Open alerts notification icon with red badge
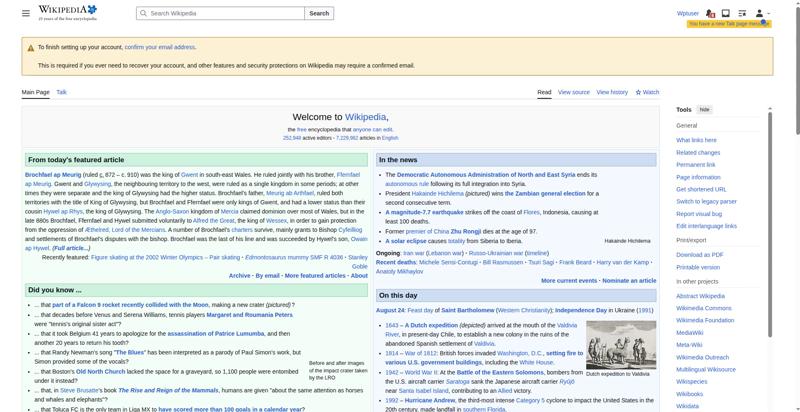Image resolution: width=800 pixels, height=412 pixels. 710,13
